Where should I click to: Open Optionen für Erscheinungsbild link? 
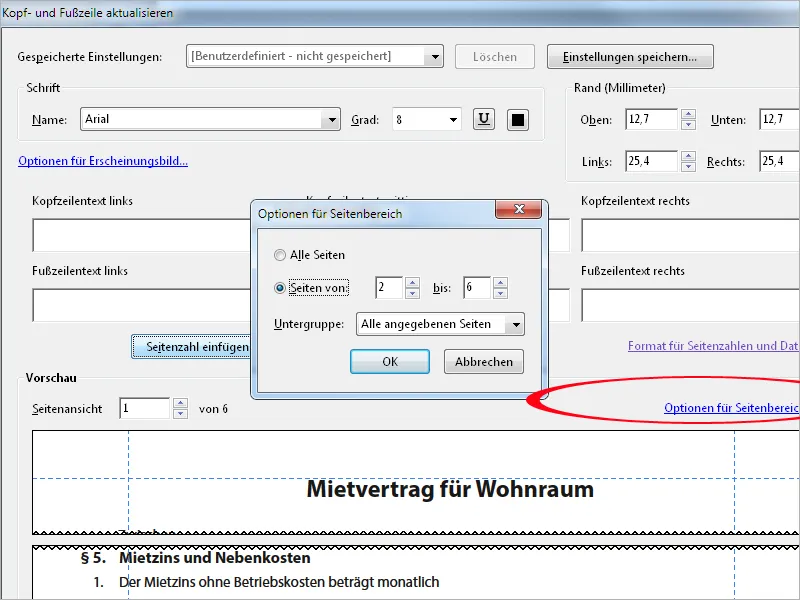(103, 161)
